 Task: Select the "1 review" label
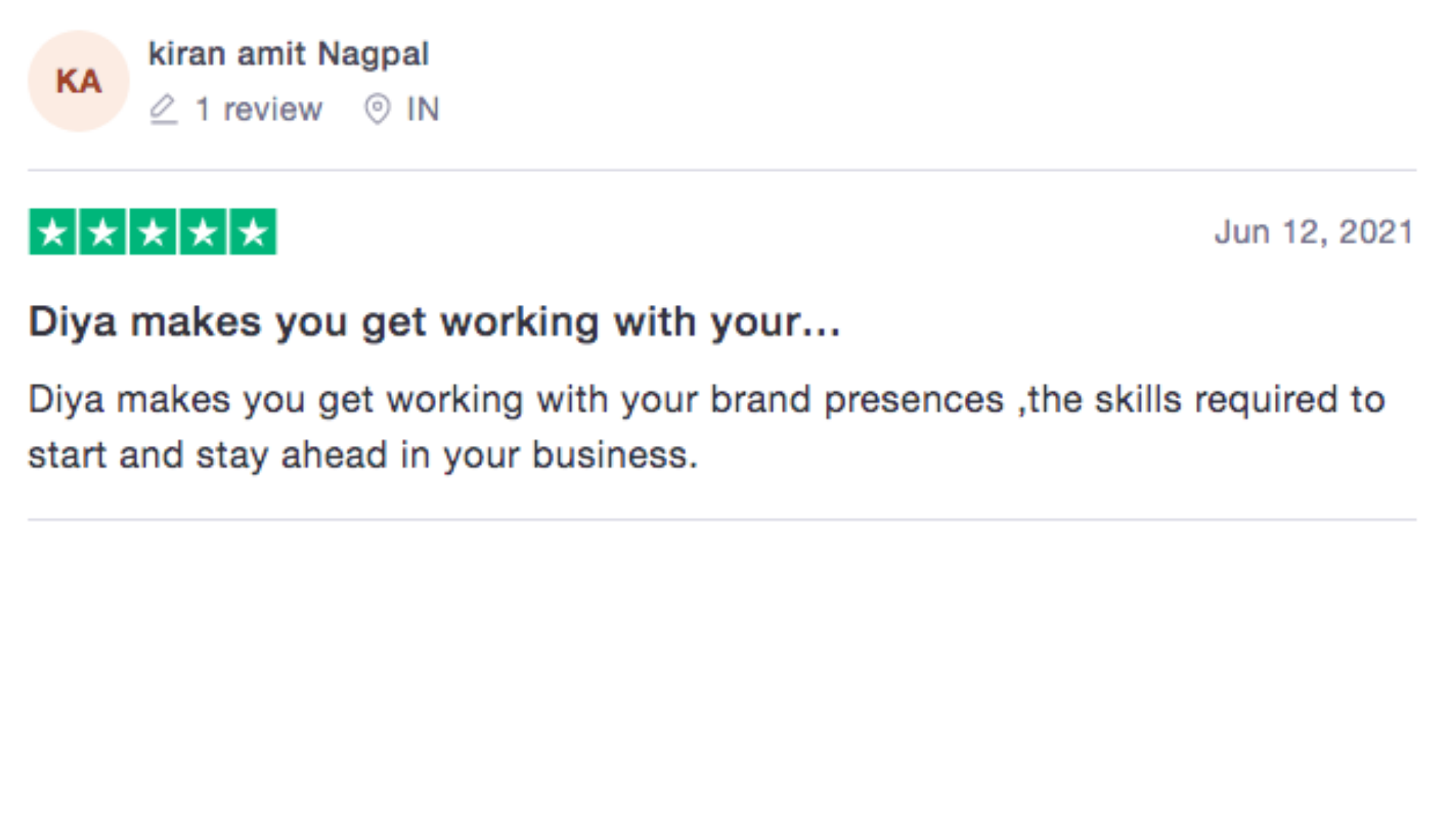259,109
